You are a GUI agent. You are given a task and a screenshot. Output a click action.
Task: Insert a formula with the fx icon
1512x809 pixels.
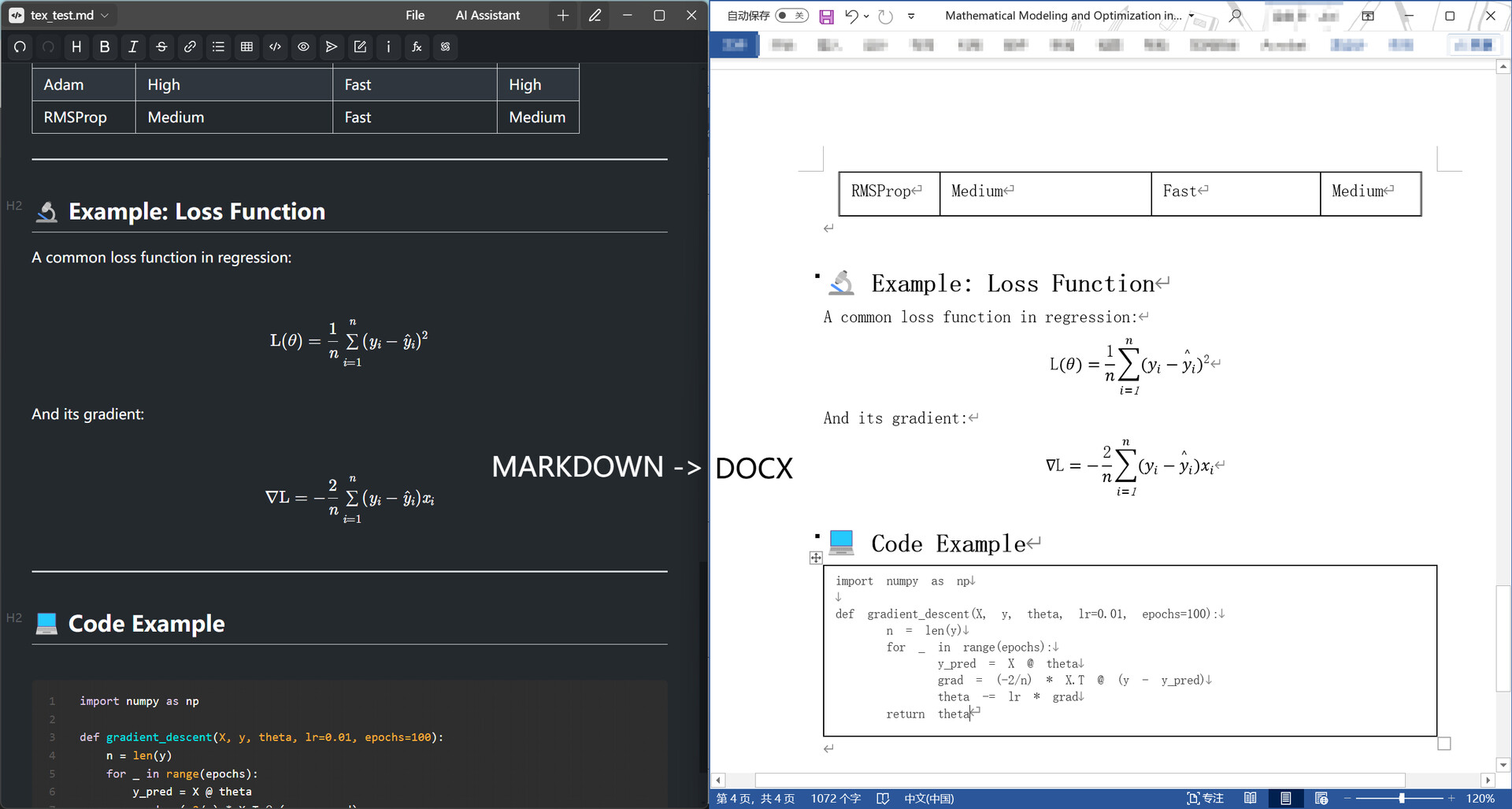click(417, 47)
